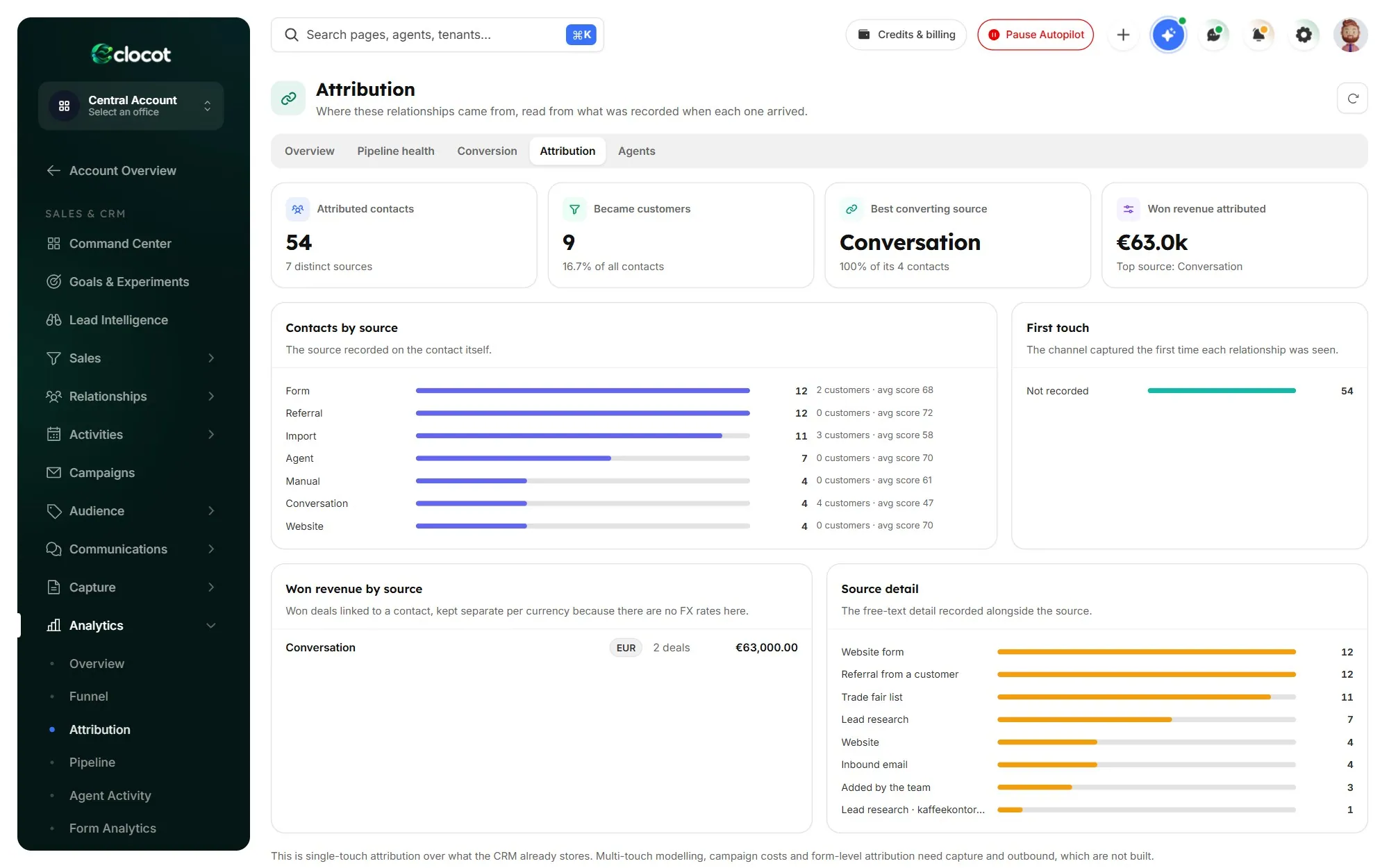Open the user profile avatar
Screen dimensions: 1389x868
(1350, 35)
